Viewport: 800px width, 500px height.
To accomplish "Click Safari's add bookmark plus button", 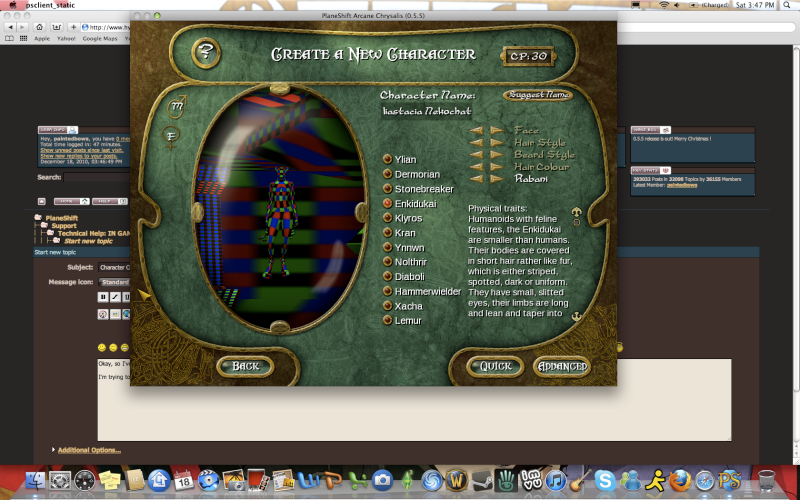I will click(x=73, y=27).
